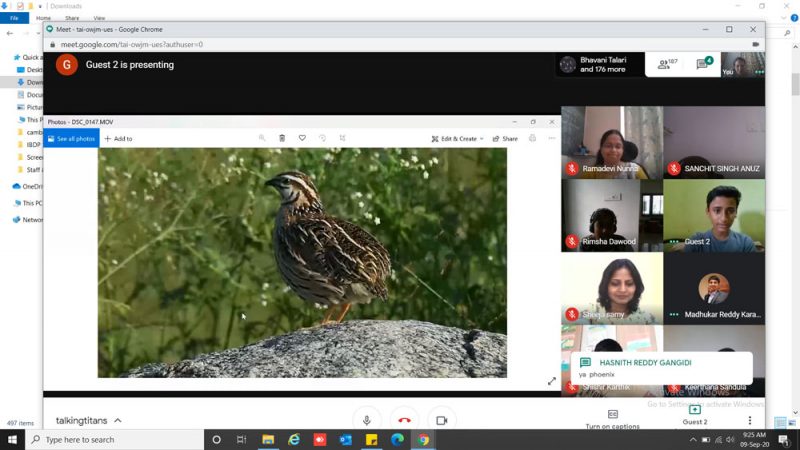
Task: Click Explorer help question icon
Action: click(794, 18)
